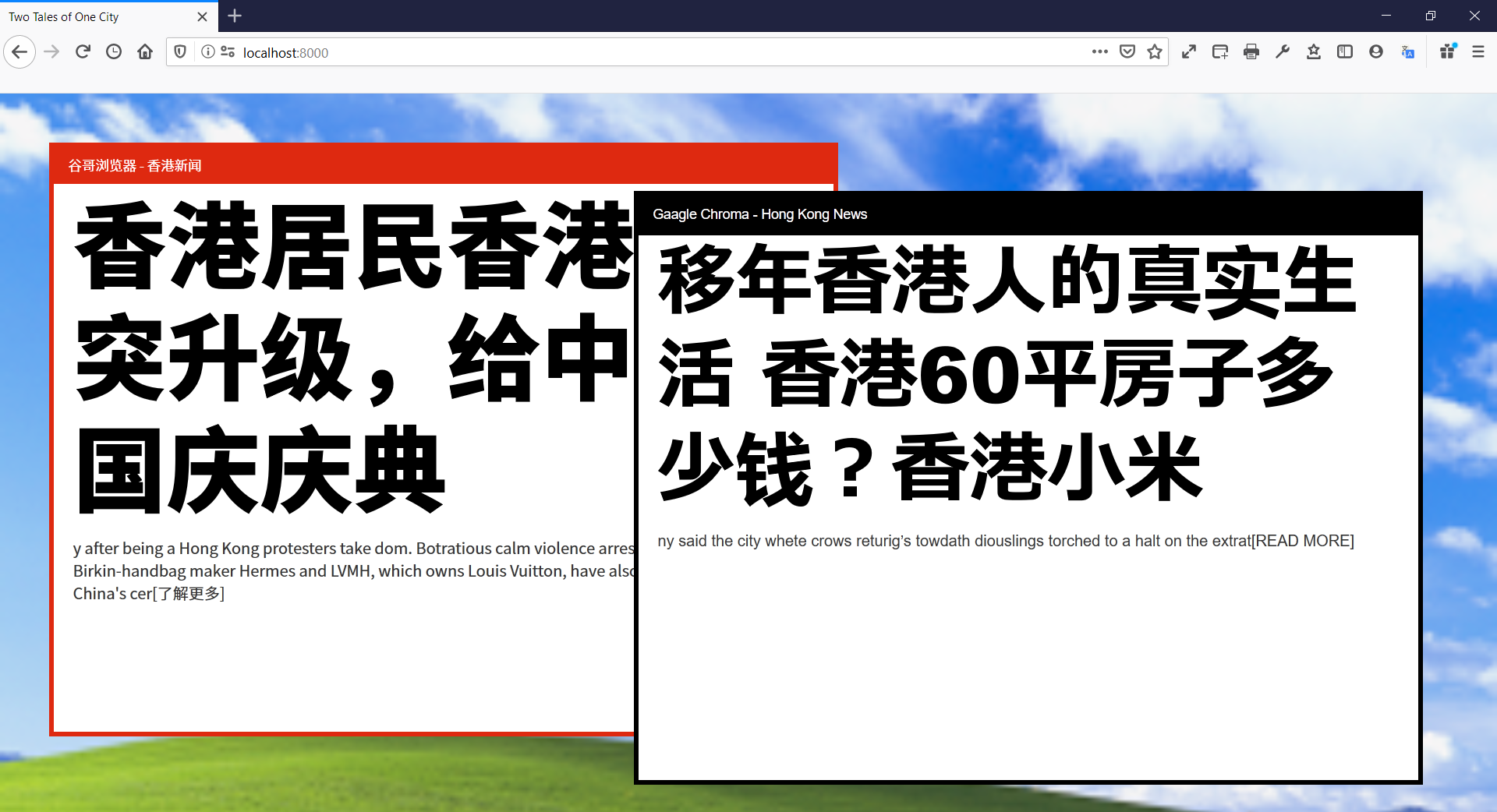Open the page actions three-dots menu
This screenshot has height=812, width=1497.
click(1100, 52)
